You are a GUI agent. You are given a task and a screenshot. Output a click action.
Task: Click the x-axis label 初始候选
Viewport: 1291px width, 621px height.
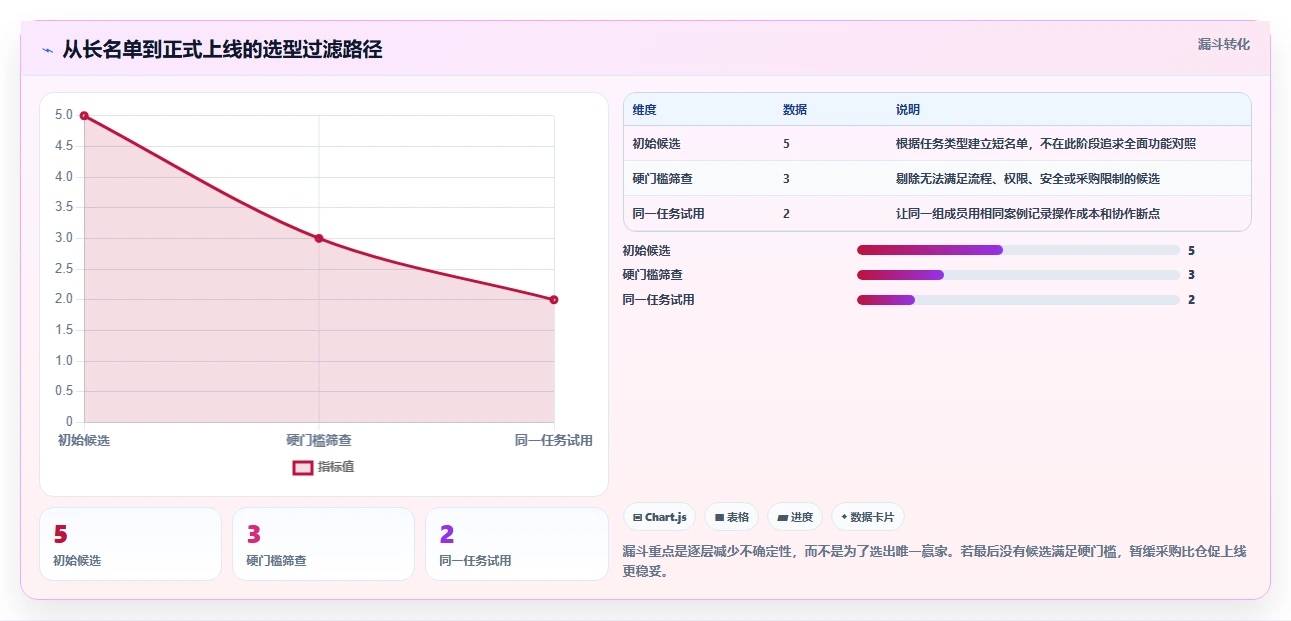coord(84,440)
